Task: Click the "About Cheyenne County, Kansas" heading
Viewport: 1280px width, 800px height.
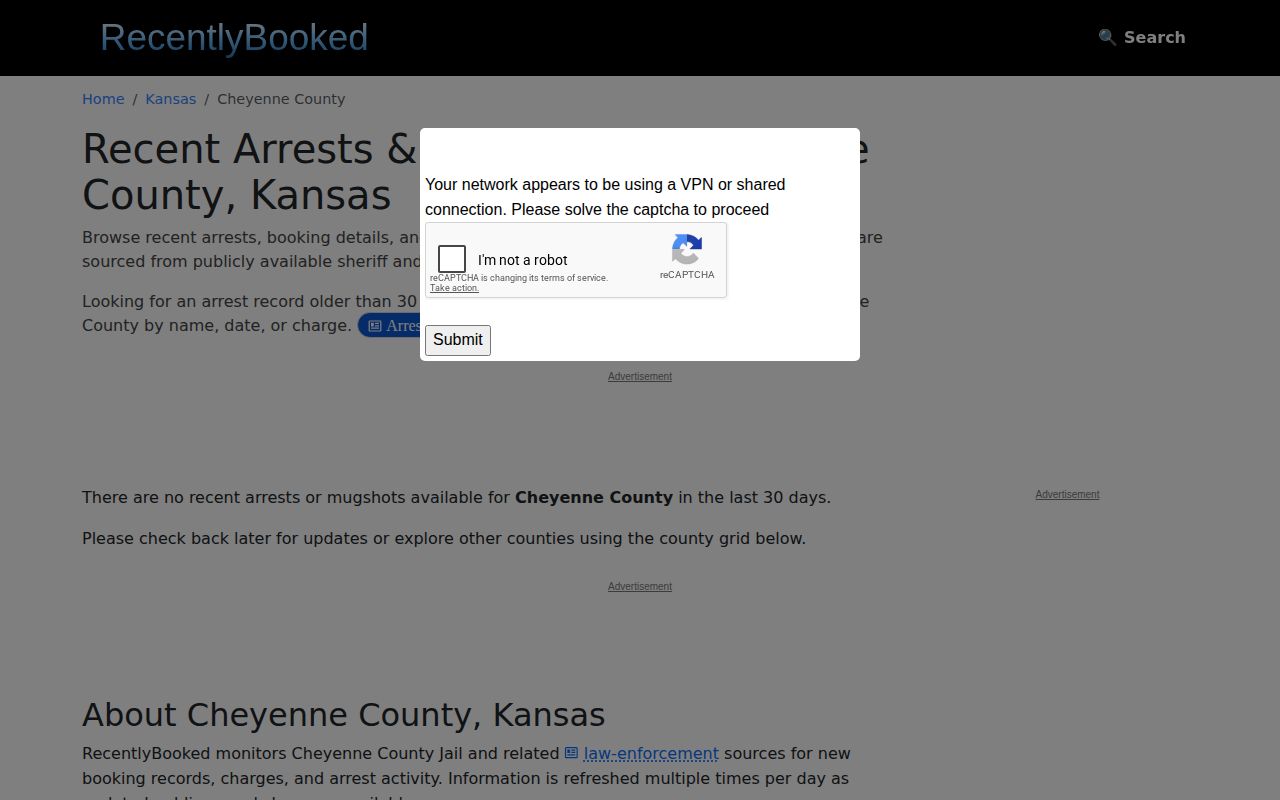Action: point(343,715)
